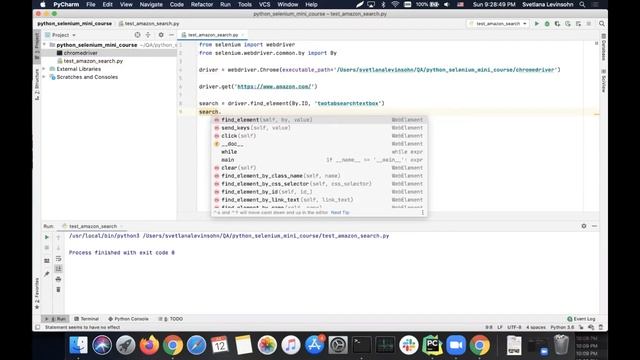Screen dimensions: 640x360
Task: Change indent setting 4 spaces in status bar
Action: point(536,327)
